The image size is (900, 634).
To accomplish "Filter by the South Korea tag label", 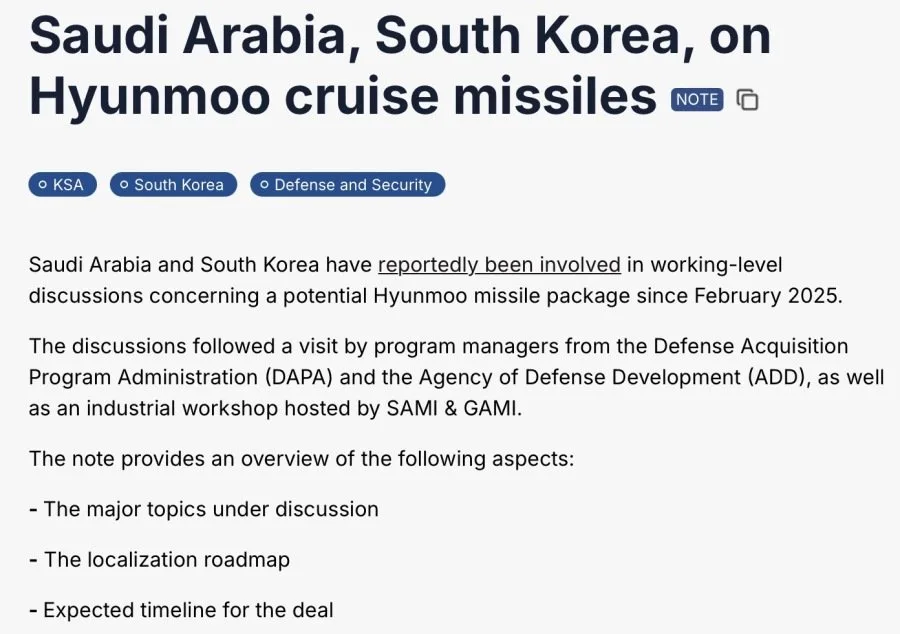I will pyautogui.click(x=179, y=185).
